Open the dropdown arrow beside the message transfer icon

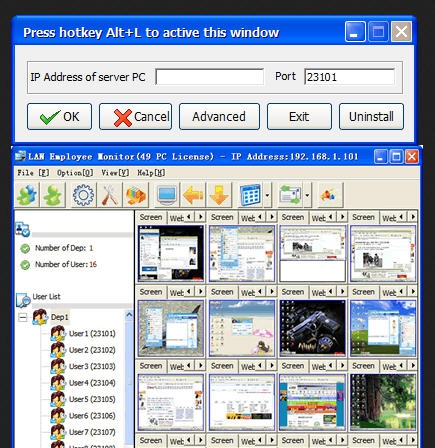tap(307, 195)
